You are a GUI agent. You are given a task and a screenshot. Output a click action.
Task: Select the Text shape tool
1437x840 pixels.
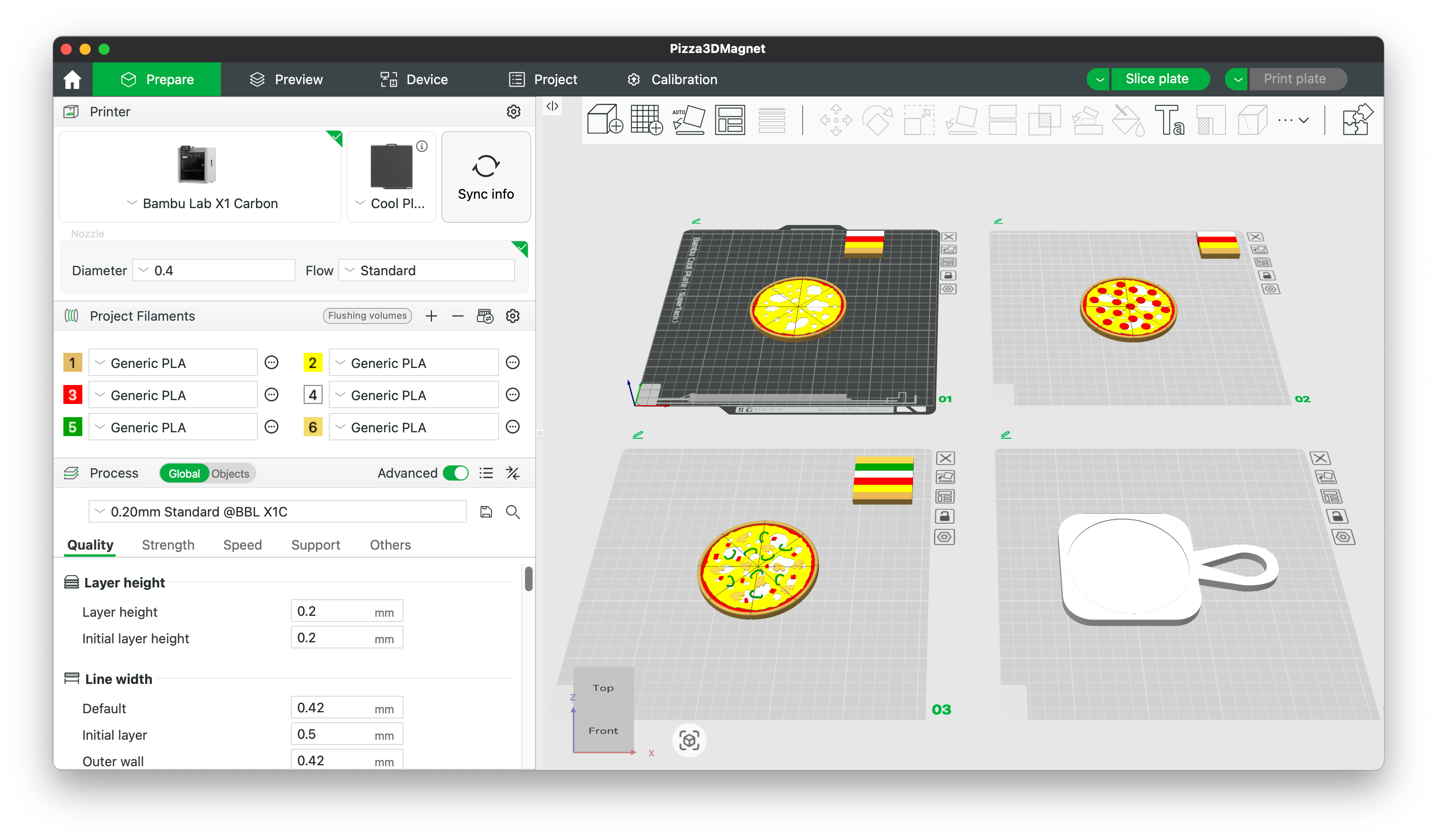pyautogui.click(x=1170, y=120)
